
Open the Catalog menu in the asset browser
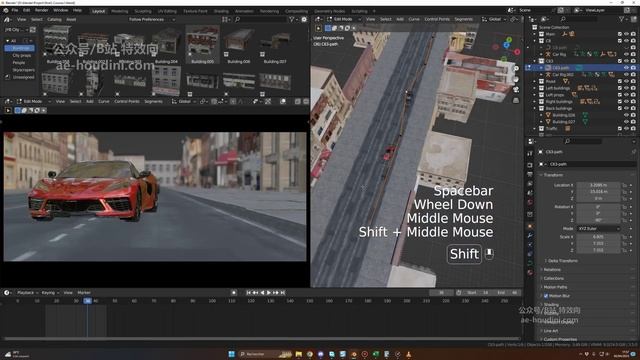54,19
